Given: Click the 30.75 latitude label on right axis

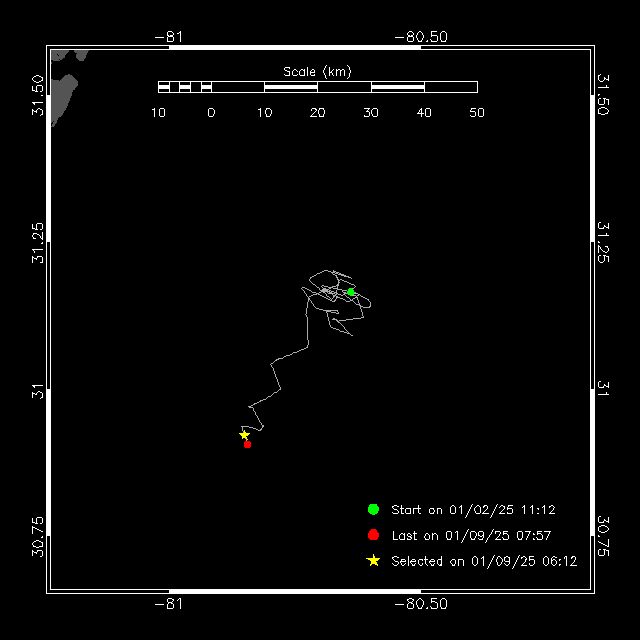Looking at the screenshot, I should (603, 536).
